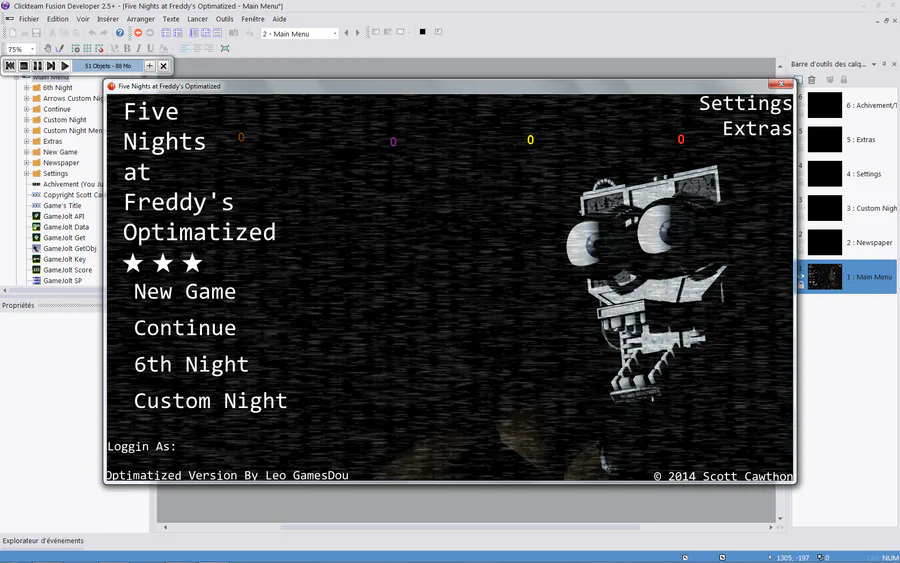Image resolution: width=900 pixels, height=563 pixels.
Task: Toggle Underline text formatting
Action: [150, 48]
